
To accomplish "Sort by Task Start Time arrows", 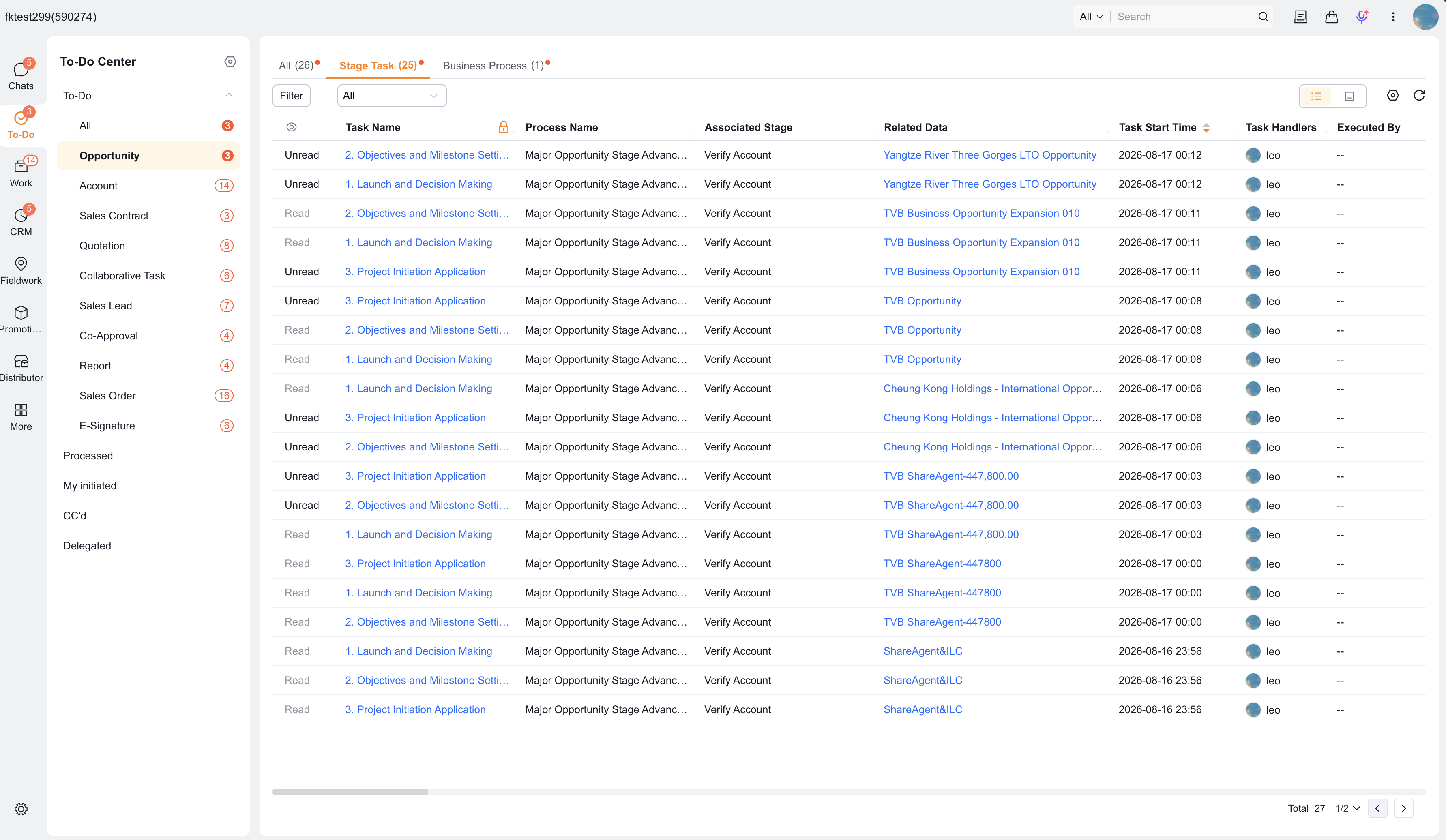I will [1206, 127].
